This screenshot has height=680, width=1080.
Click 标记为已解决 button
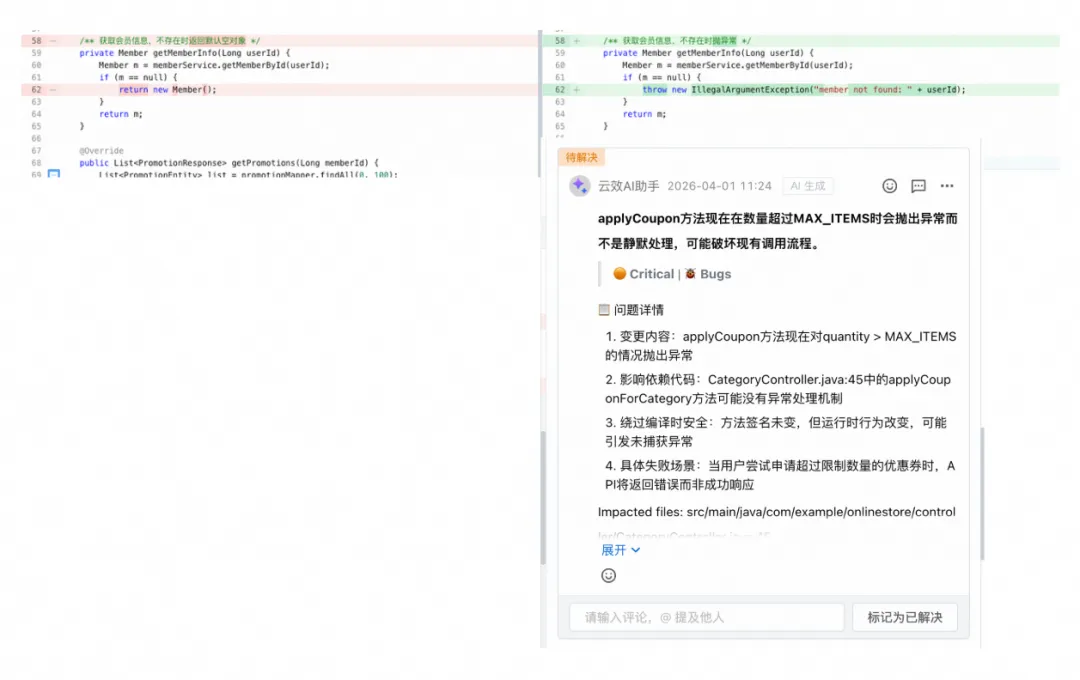coord(904,617)
